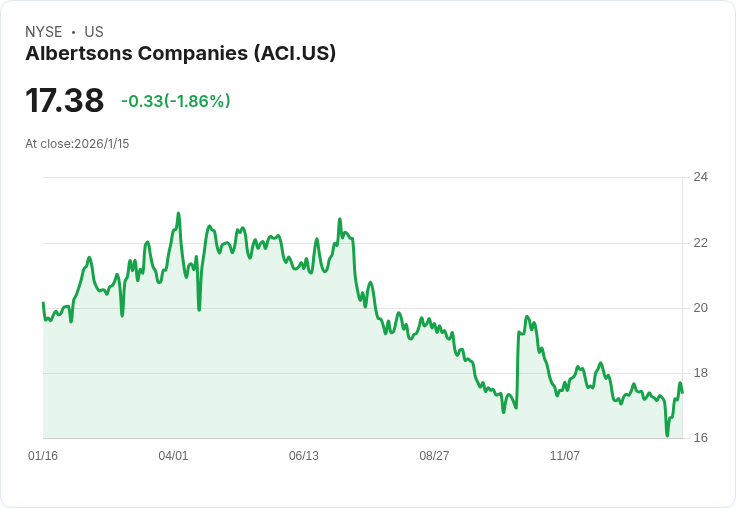Click the 16 price axis label

[x=700, y=438]
